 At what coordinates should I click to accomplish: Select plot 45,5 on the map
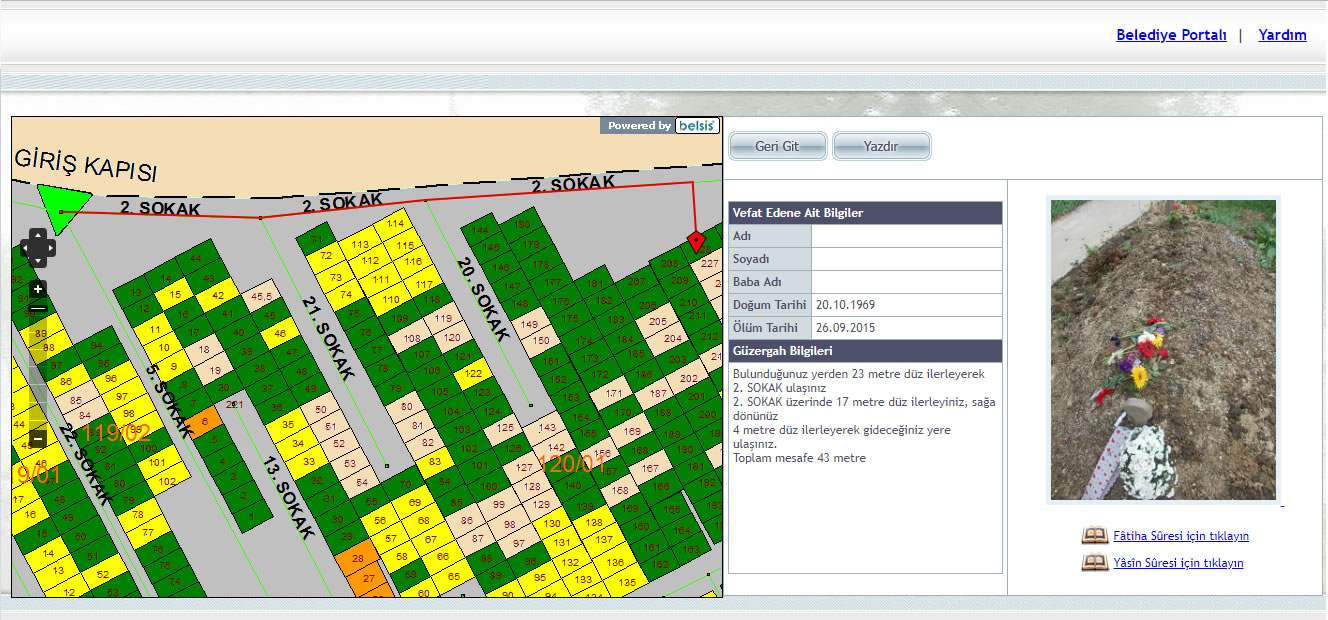tap(262, 297)
